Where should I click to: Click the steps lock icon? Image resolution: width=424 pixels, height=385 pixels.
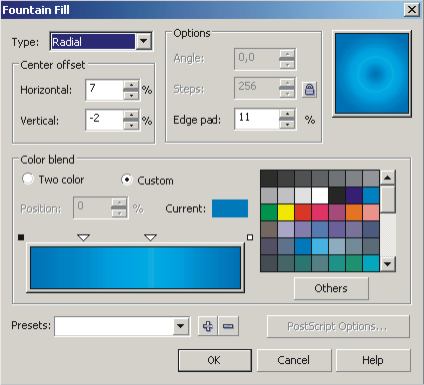[x=309, y=89]
